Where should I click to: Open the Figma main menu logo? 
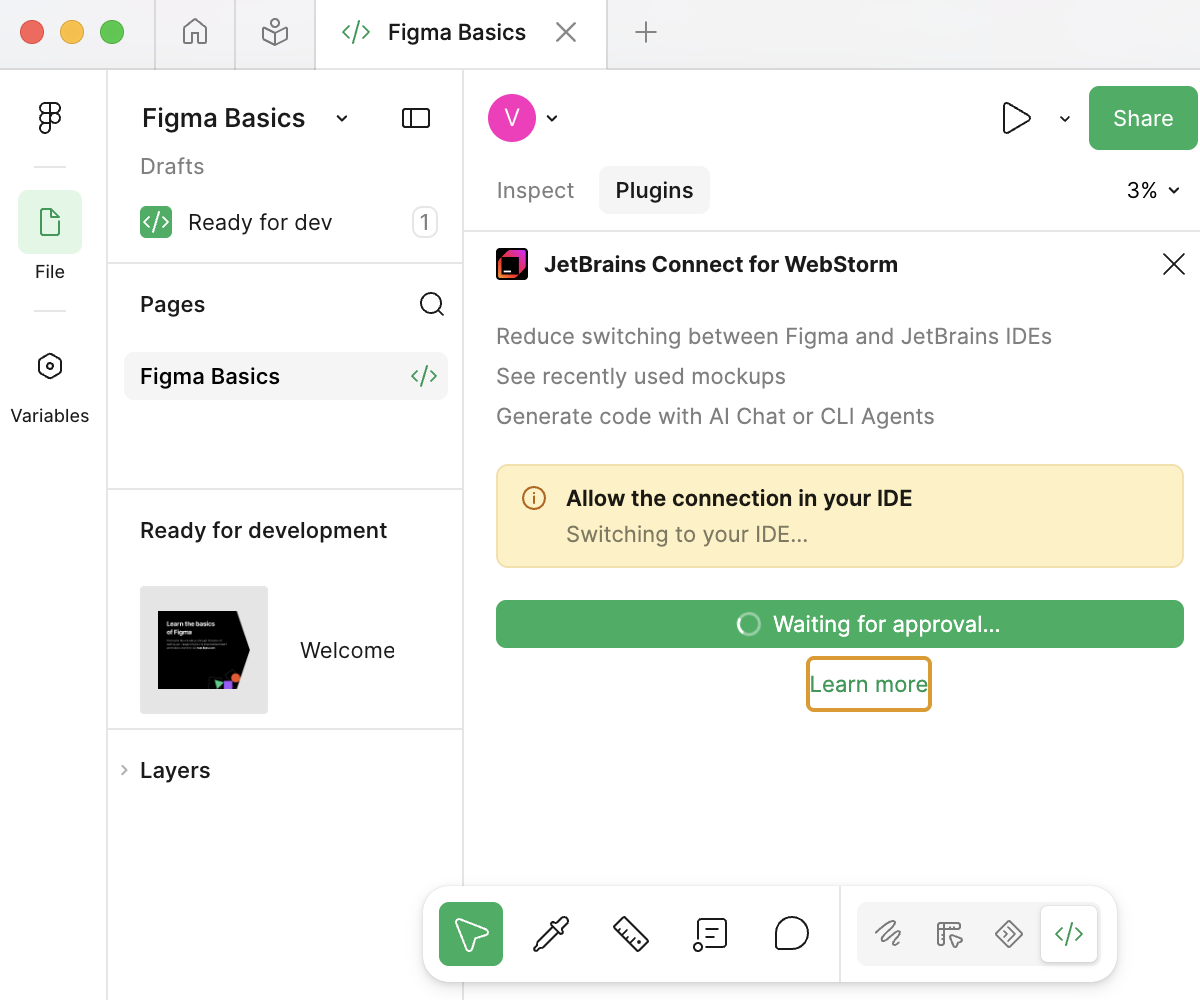[50, 118]
